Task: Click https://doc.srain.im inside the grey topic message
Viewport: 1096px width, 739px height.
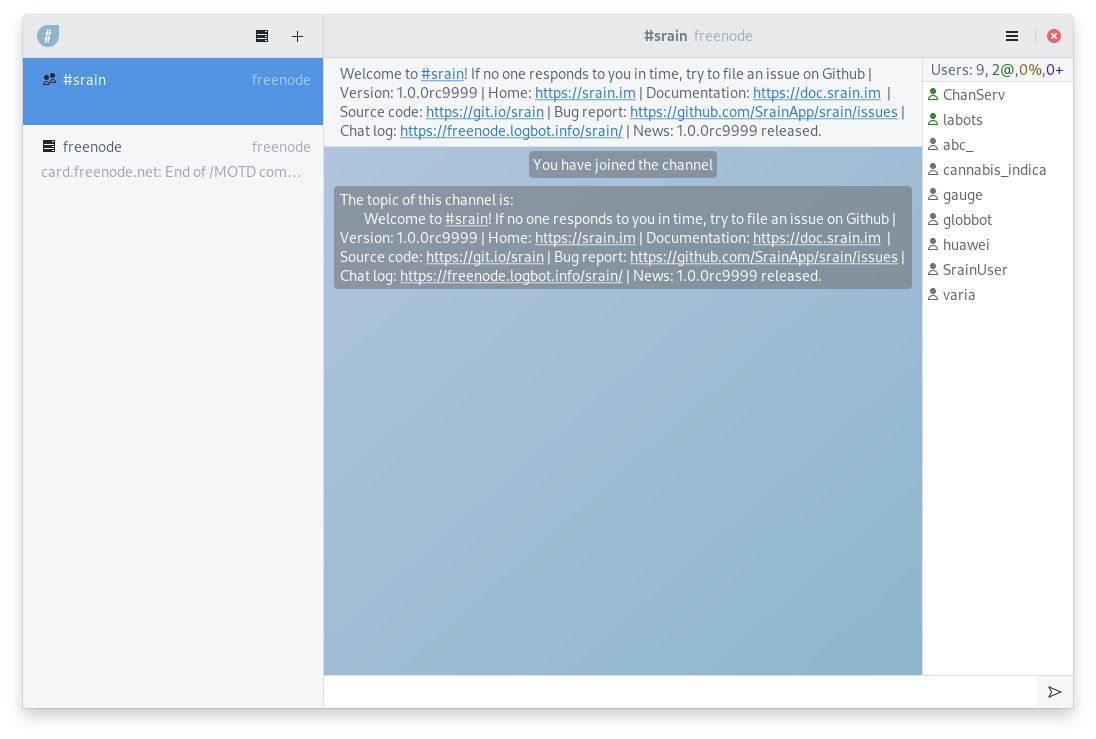Action: point(816,238)
